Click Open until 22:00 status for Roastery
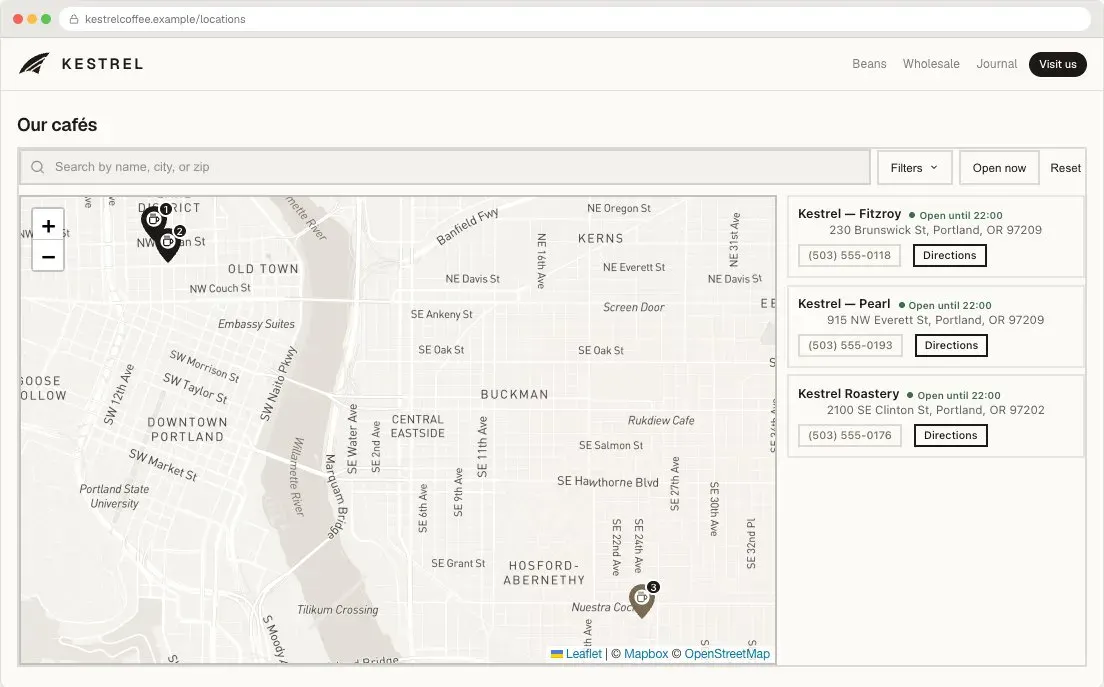1104x687 pixels. (x=954, y=396)
